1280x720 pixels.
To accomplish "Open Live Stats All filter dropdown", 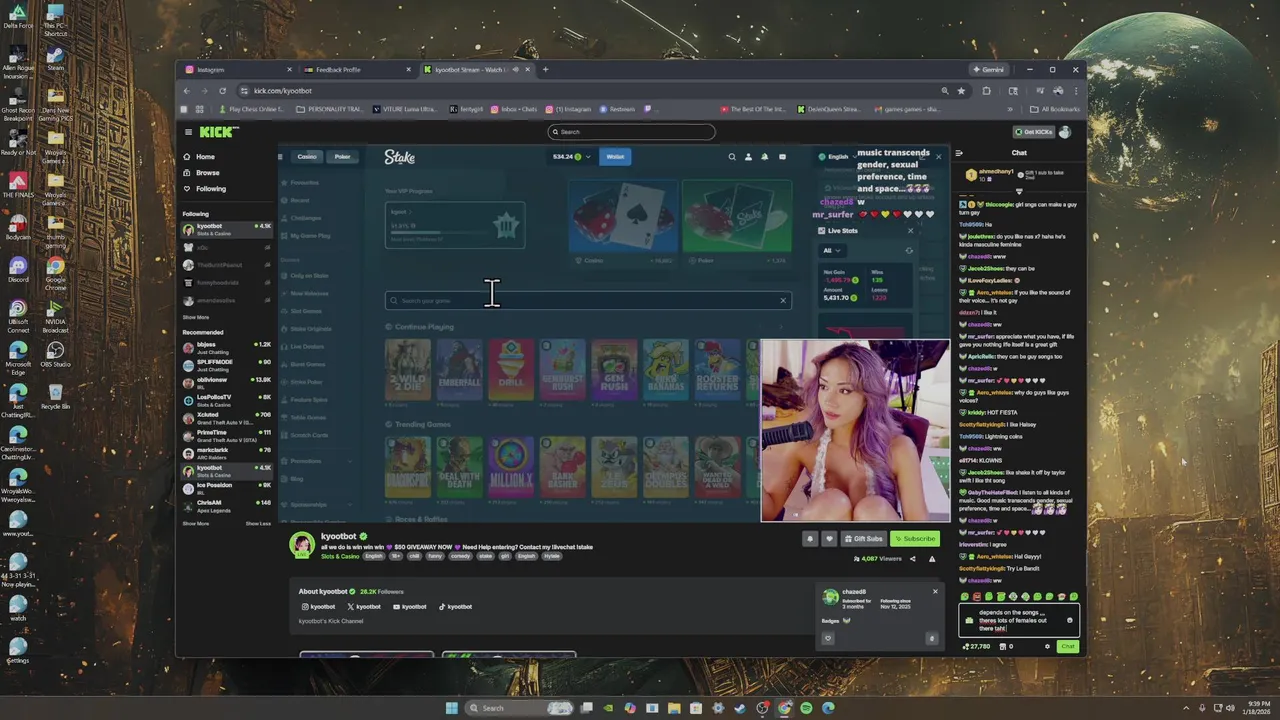I will (832, 250).
